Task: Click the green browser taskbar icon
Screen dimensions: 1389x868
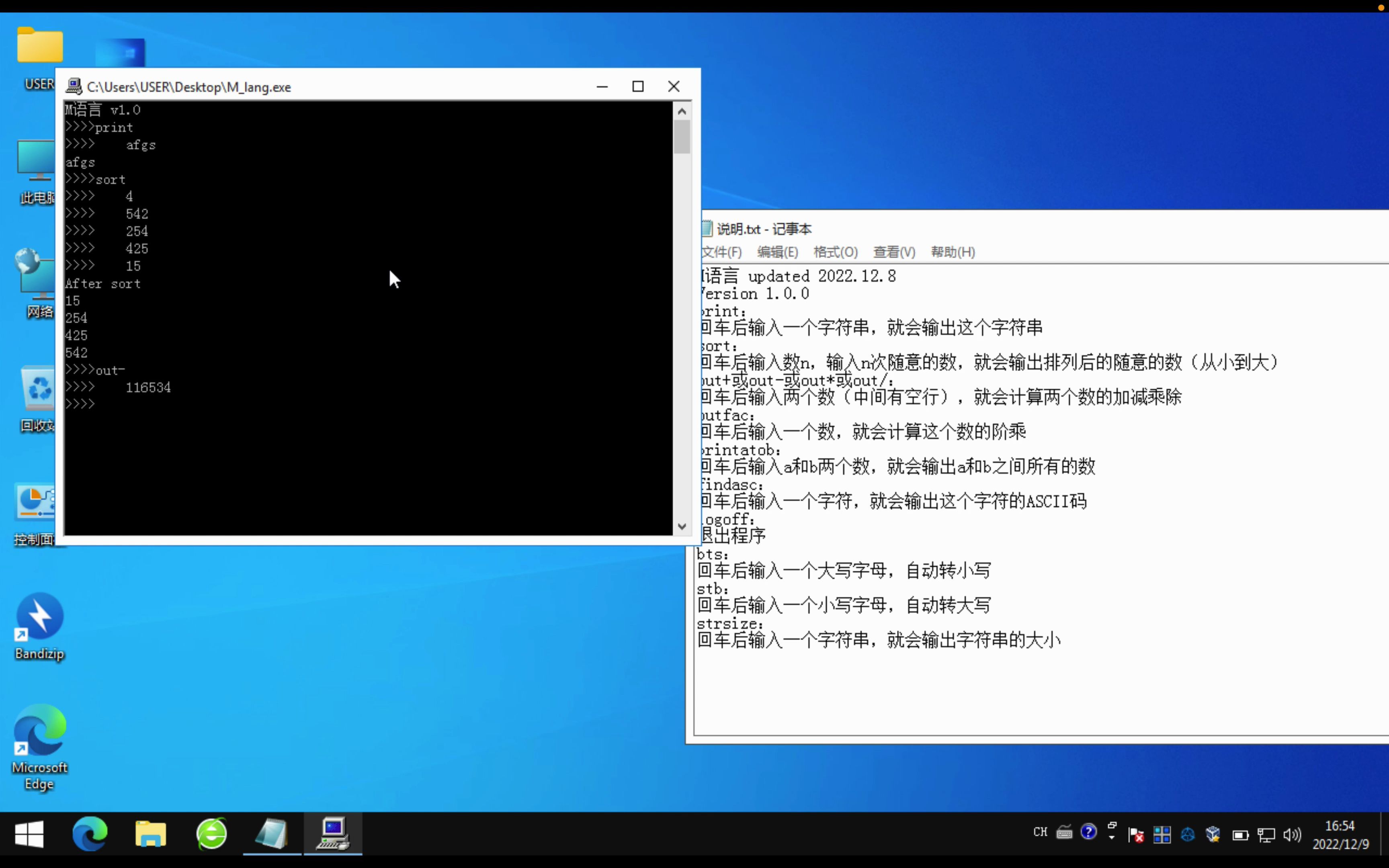Action: pyautogui.click(x=212, y=833)
